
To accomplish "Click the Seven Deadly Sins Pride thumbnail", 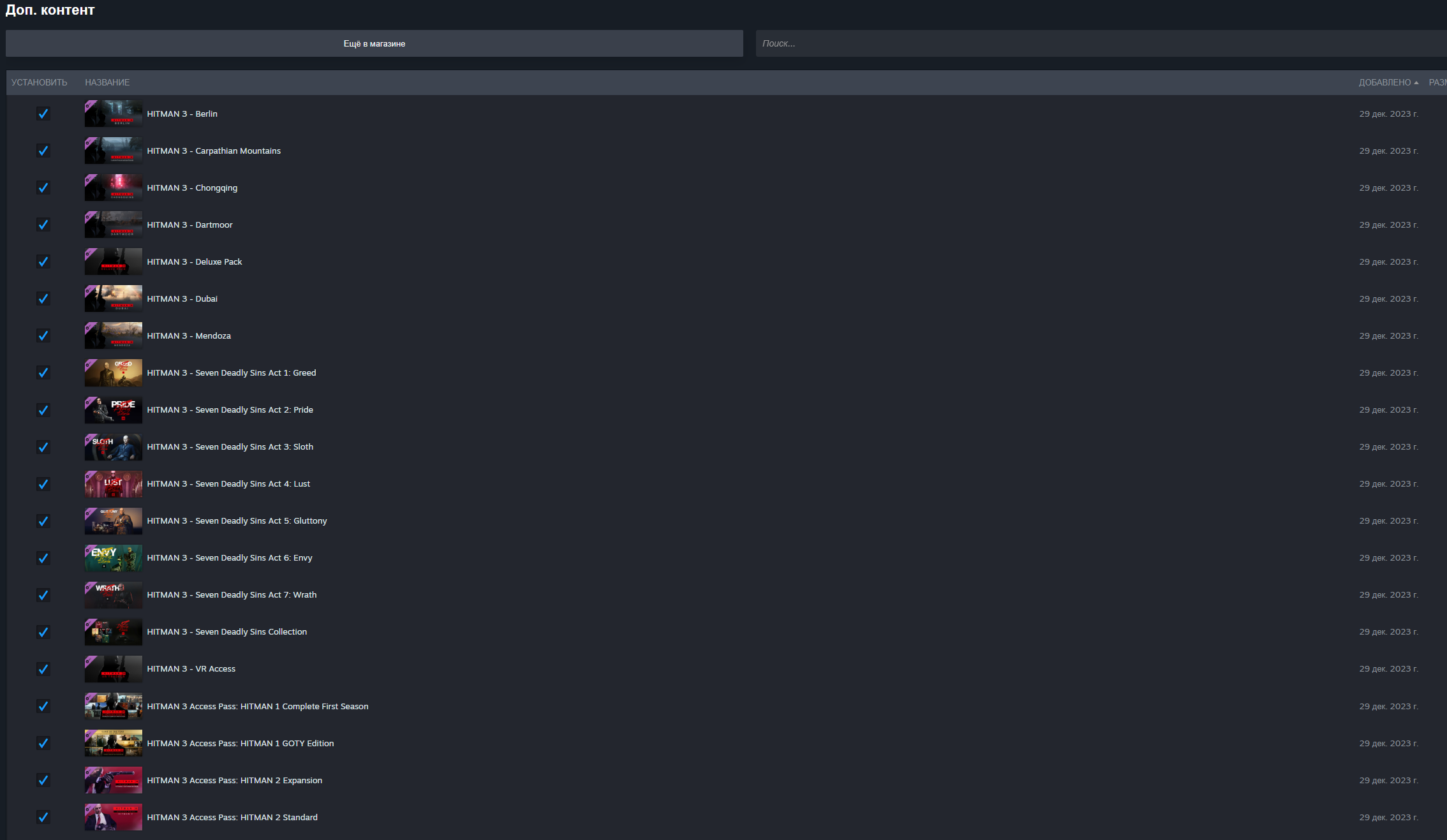I will 114,409.
